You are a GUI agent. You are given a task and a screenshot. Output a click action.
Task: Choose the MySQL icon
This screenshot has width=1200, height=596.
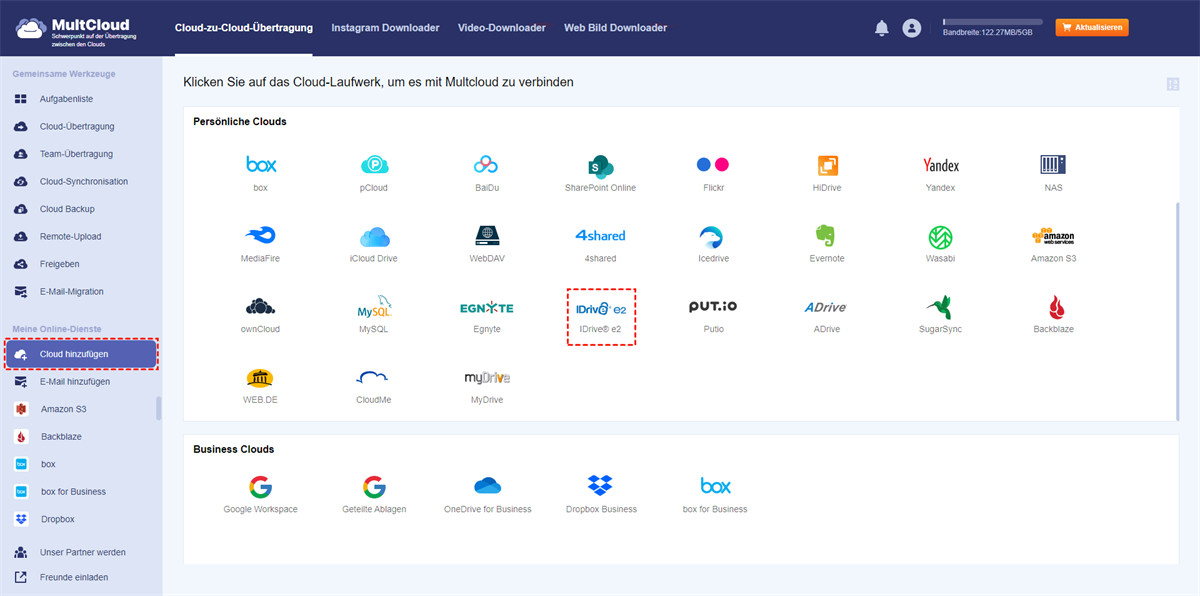click(374, 306)
